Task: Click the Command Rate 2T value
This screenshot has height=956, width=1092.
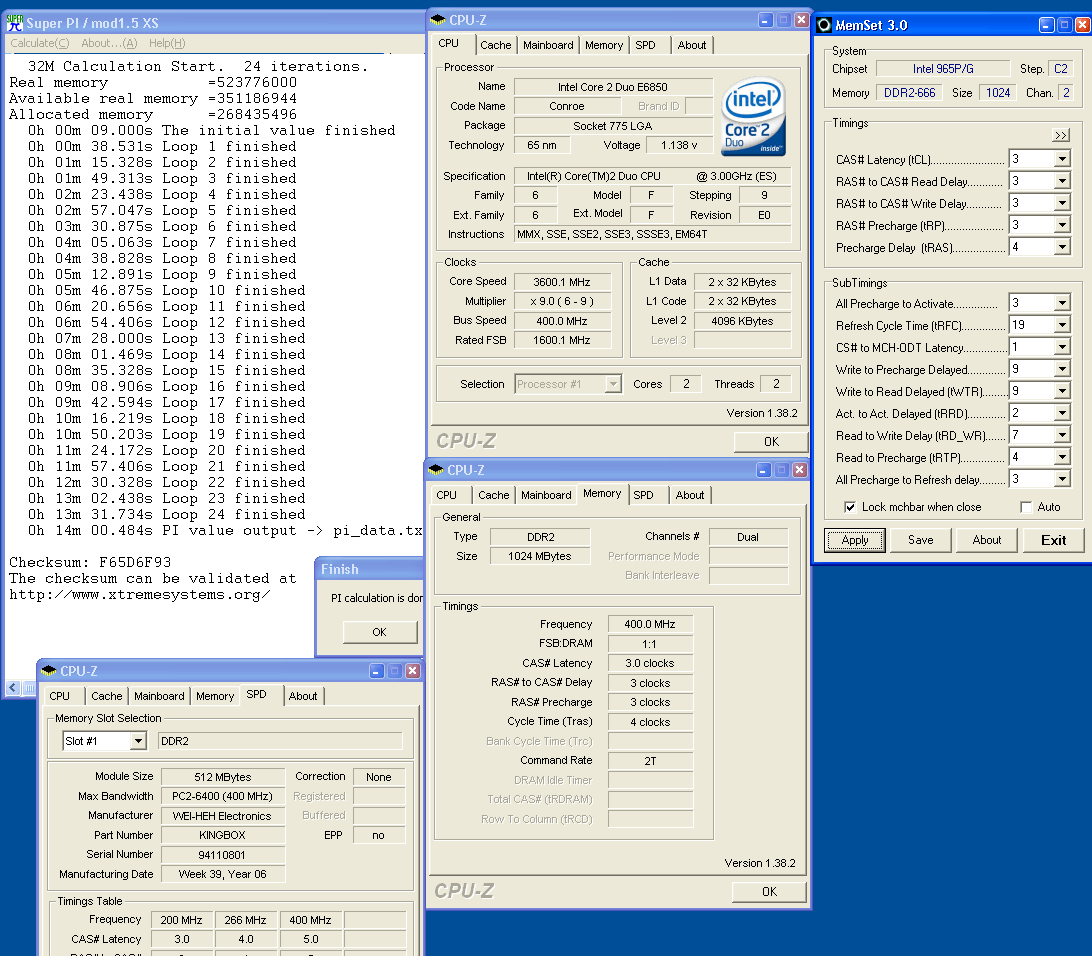Action: click(x=650, y=761)
